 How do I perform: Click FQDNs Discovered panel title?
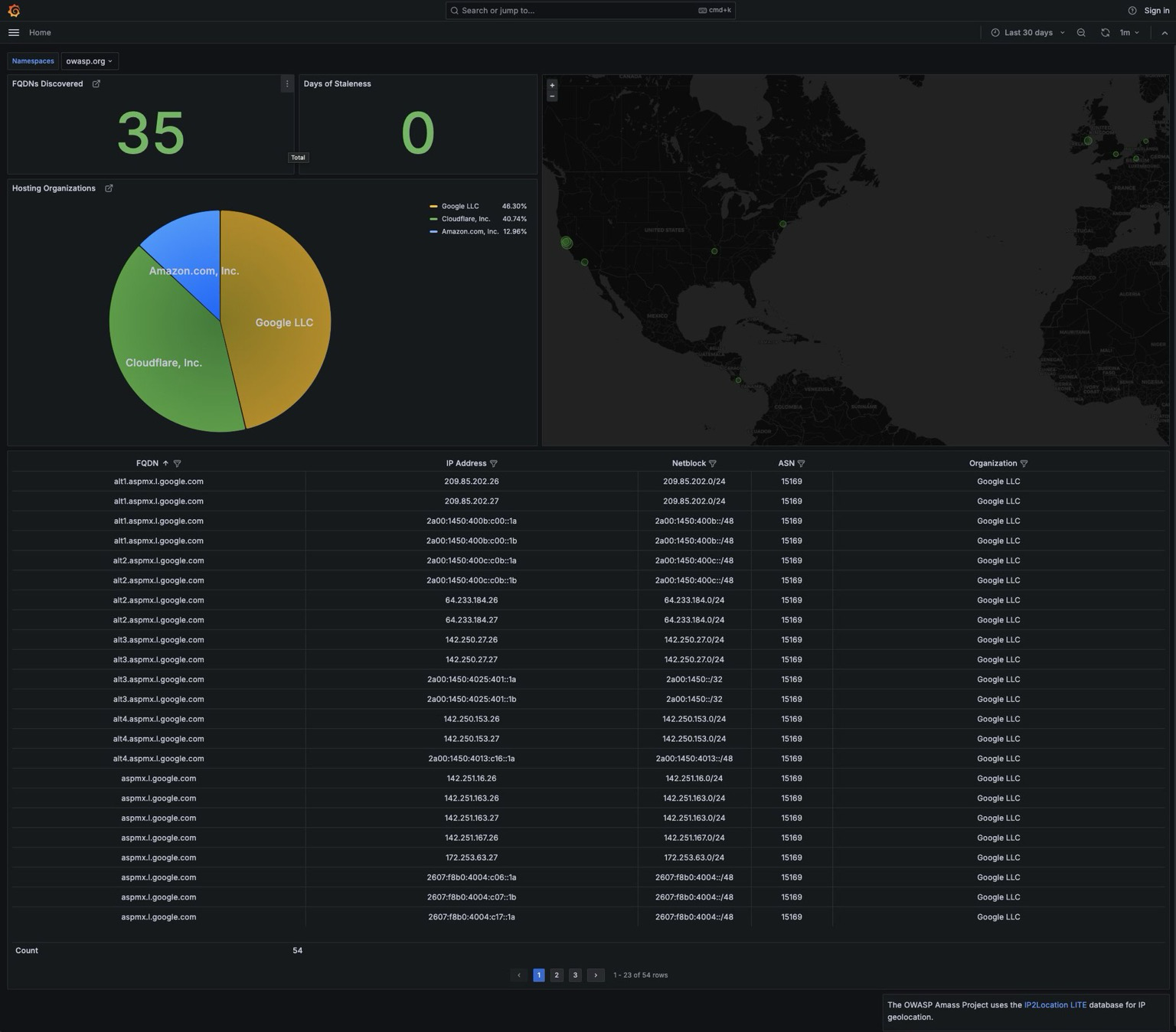(x=47, y=84)
